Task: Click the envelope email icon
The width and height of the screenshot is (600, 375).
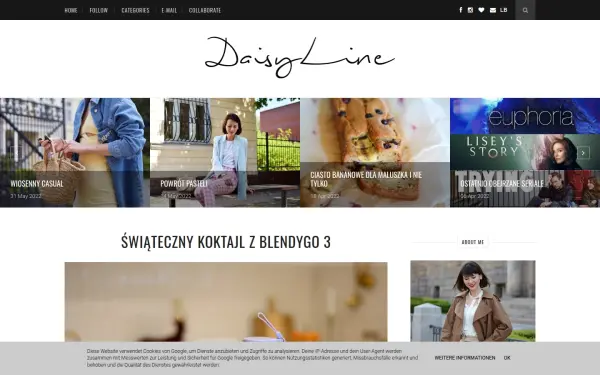Action: tap(493, 10)
